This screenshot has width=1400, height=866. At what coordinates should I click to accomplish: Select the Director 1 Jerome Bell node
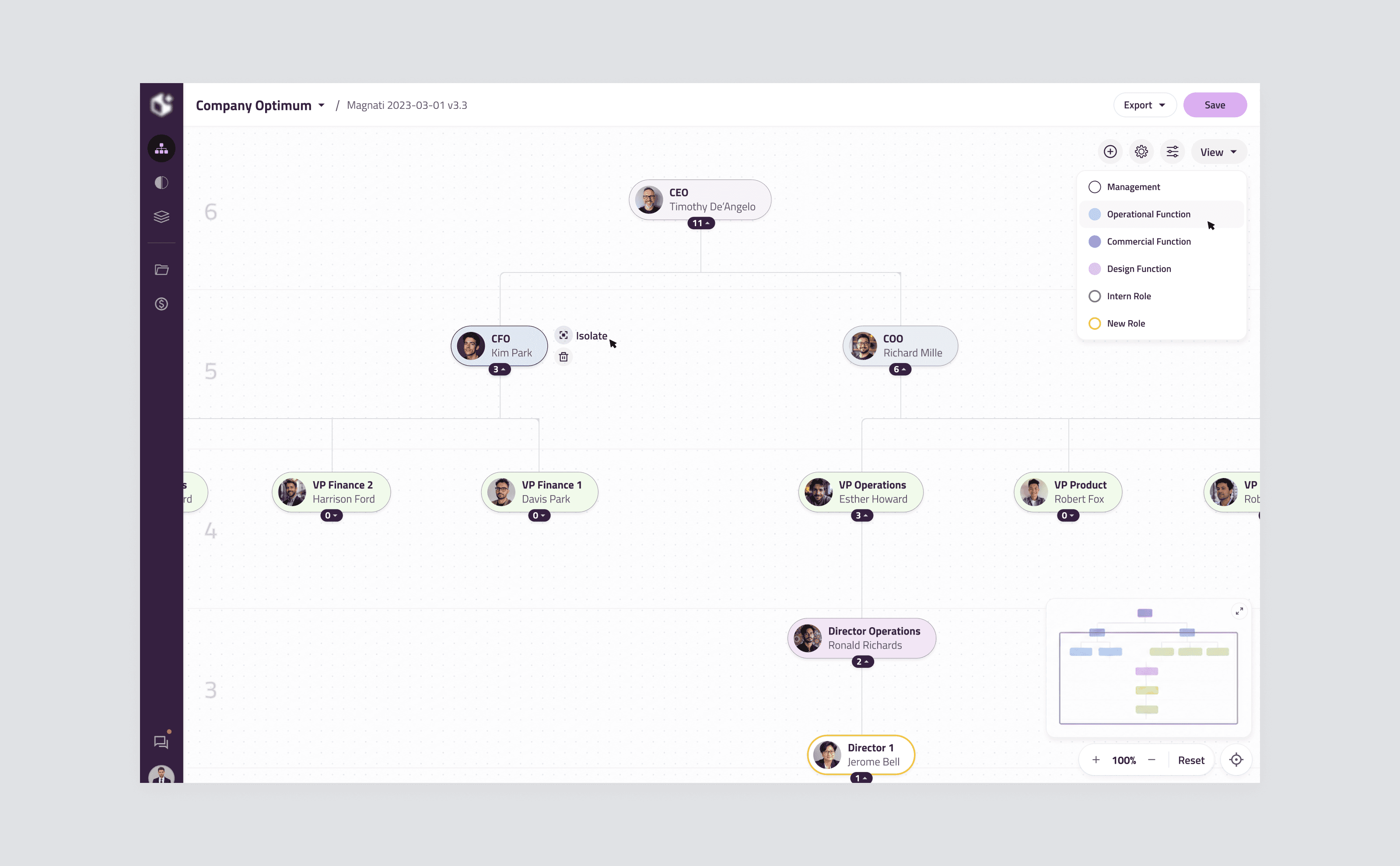861,755
